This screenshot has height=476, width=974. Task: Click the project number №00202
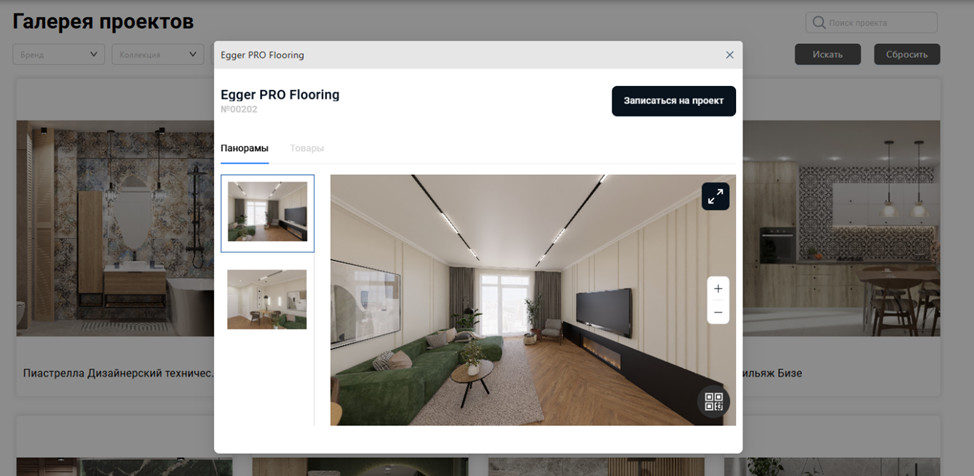pyautogui.click(x=239, y=109)
